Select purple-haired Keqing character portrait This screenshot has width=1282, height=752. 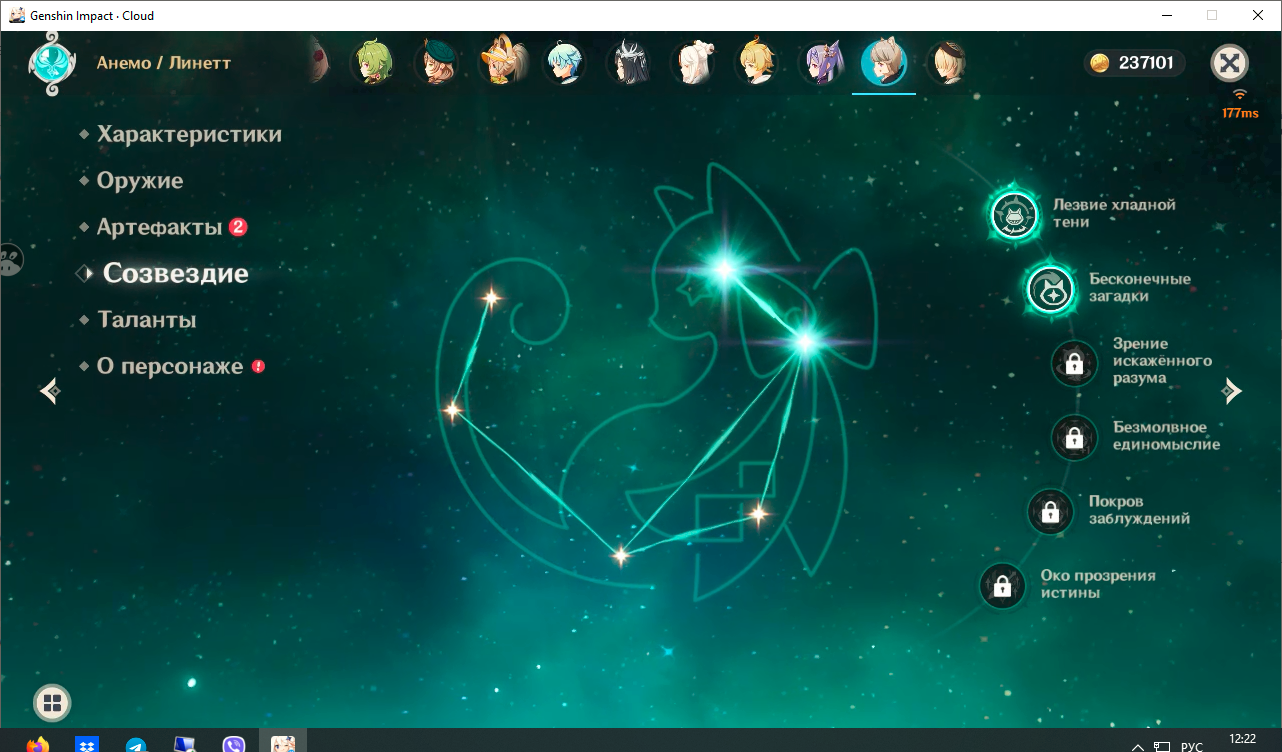pos(821,62)
